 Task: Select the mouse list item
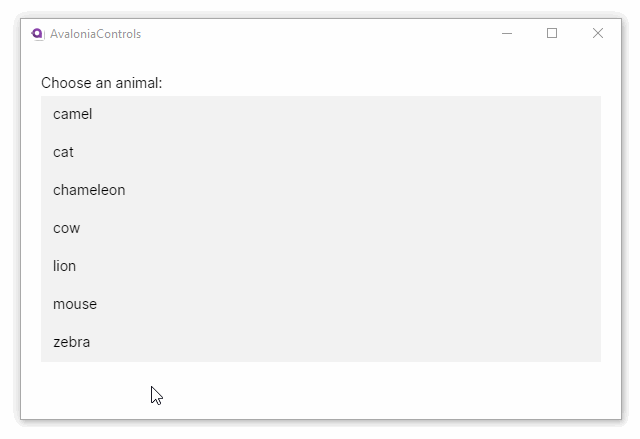(x=75, y=304)
